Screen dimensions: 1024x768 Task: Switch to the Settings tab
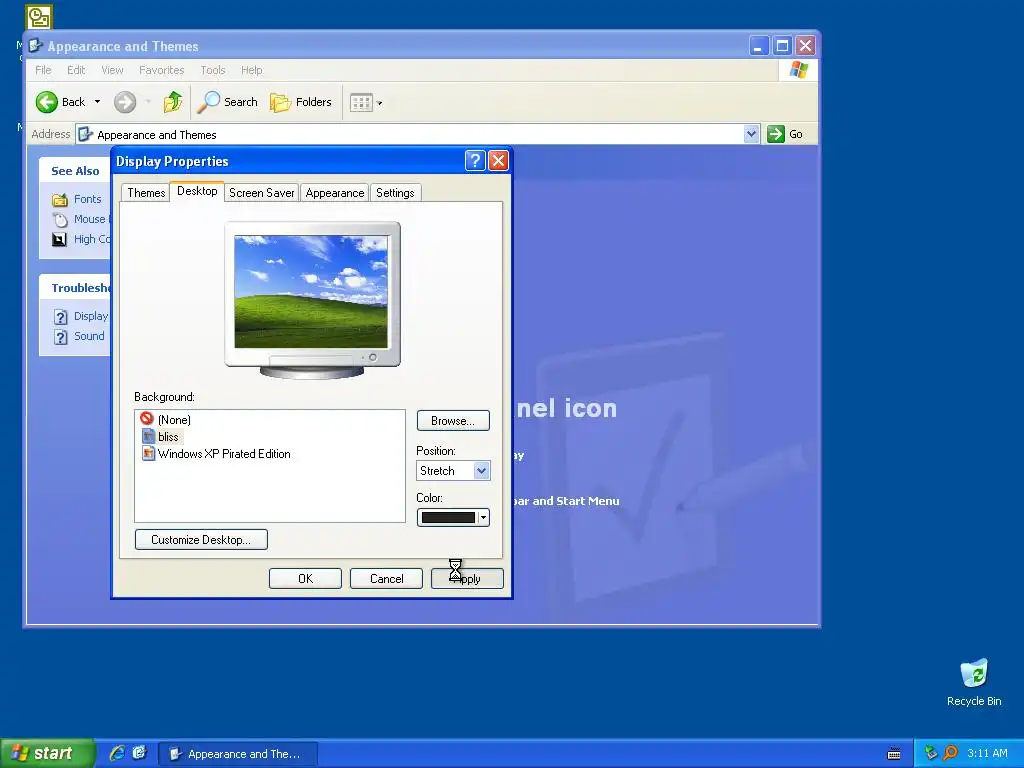coord(395,193)
